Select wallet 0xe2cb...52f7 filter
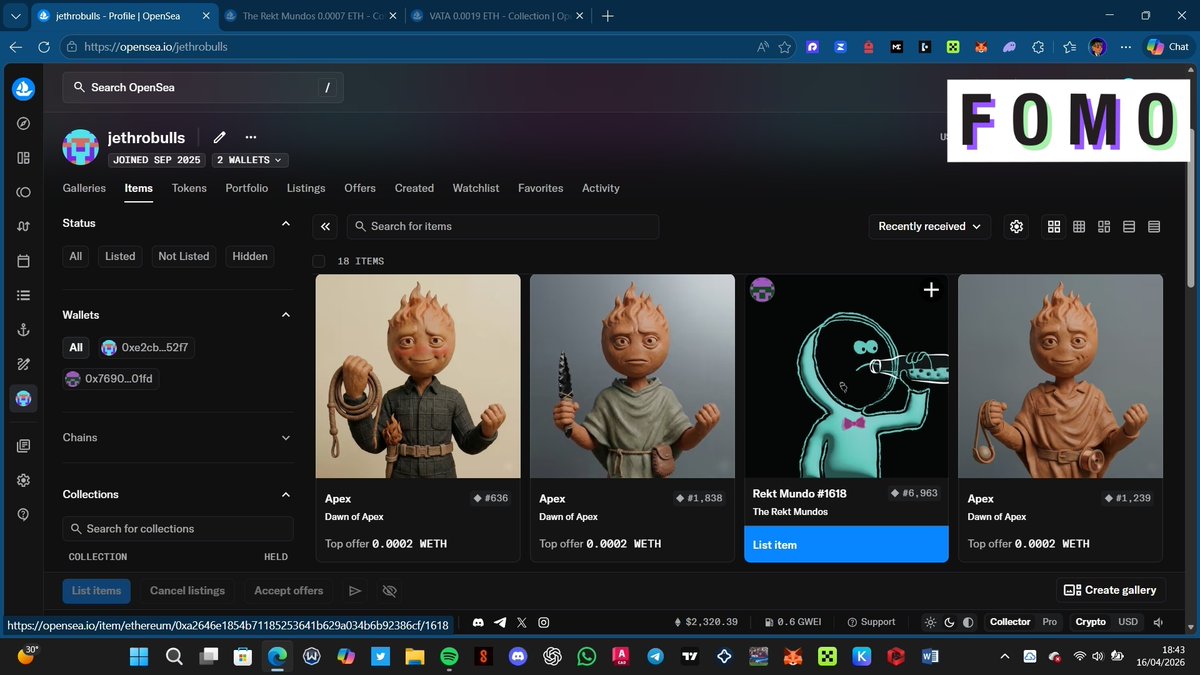Viewport: 1200px width, 675px height. pos(146,348)
